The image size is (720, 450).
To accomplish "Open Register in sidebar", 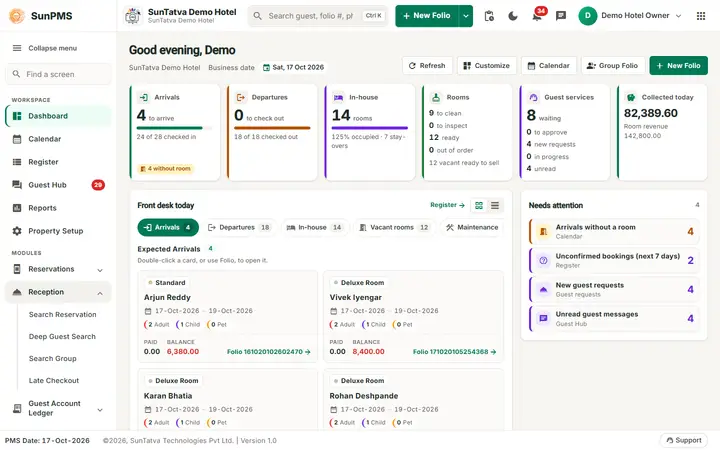I will click(58, 162).
